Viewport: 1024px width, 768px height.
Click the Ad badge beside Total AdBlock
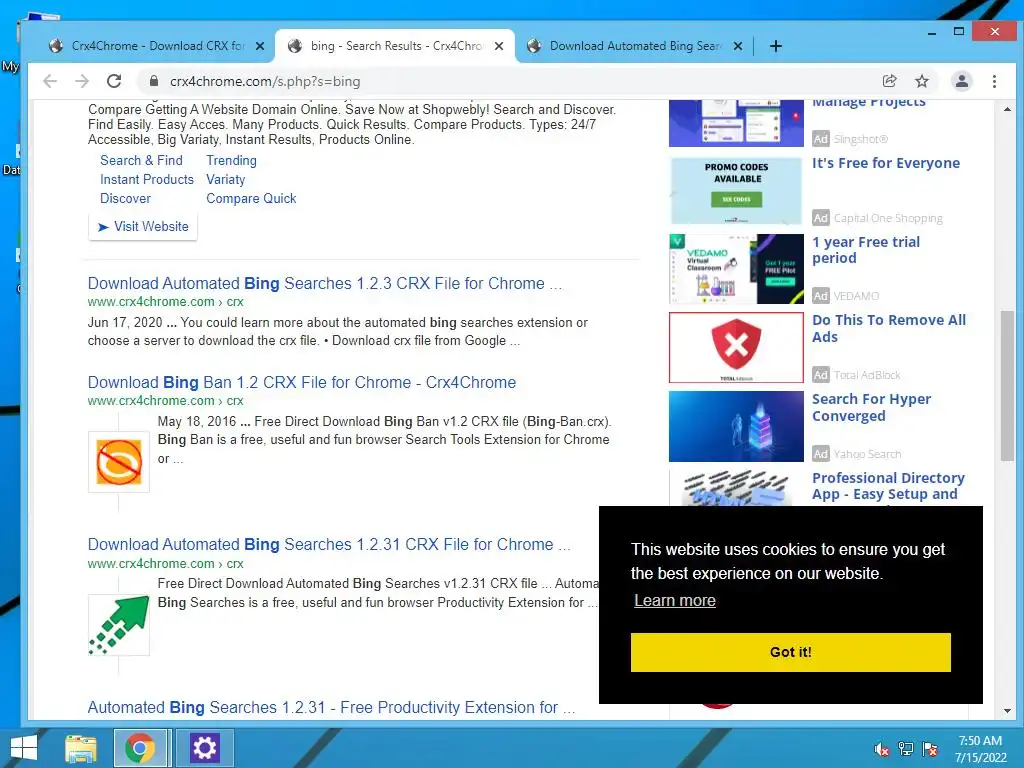click(x=821, y=375)
